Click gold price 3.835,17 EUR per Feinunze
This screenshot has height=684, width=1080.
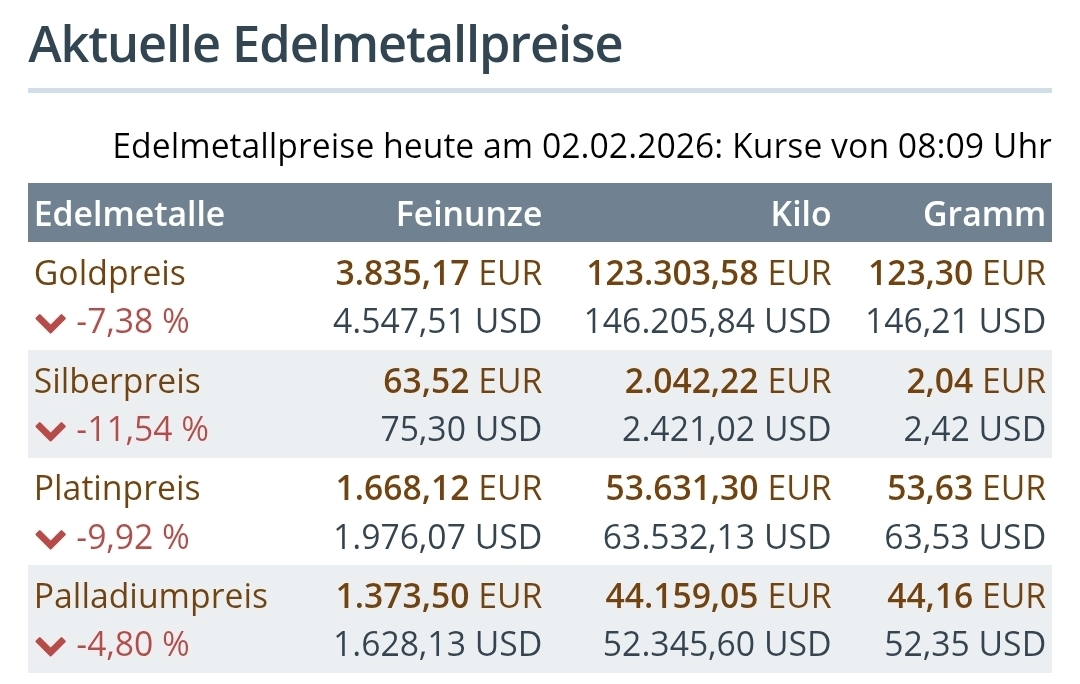(x=438, y=273)
